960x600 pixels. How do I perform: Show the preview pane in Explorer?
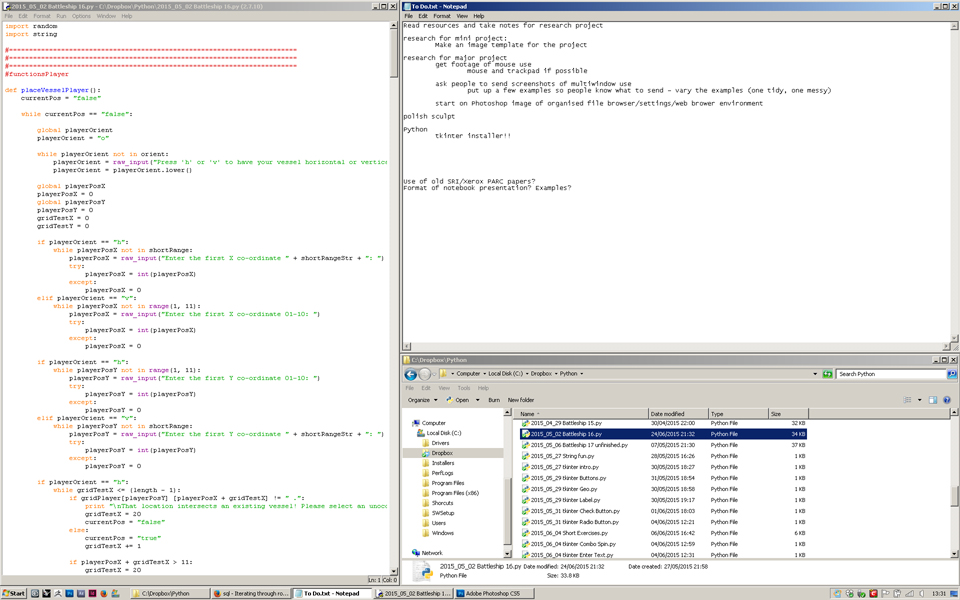click(x=933, y=400)
